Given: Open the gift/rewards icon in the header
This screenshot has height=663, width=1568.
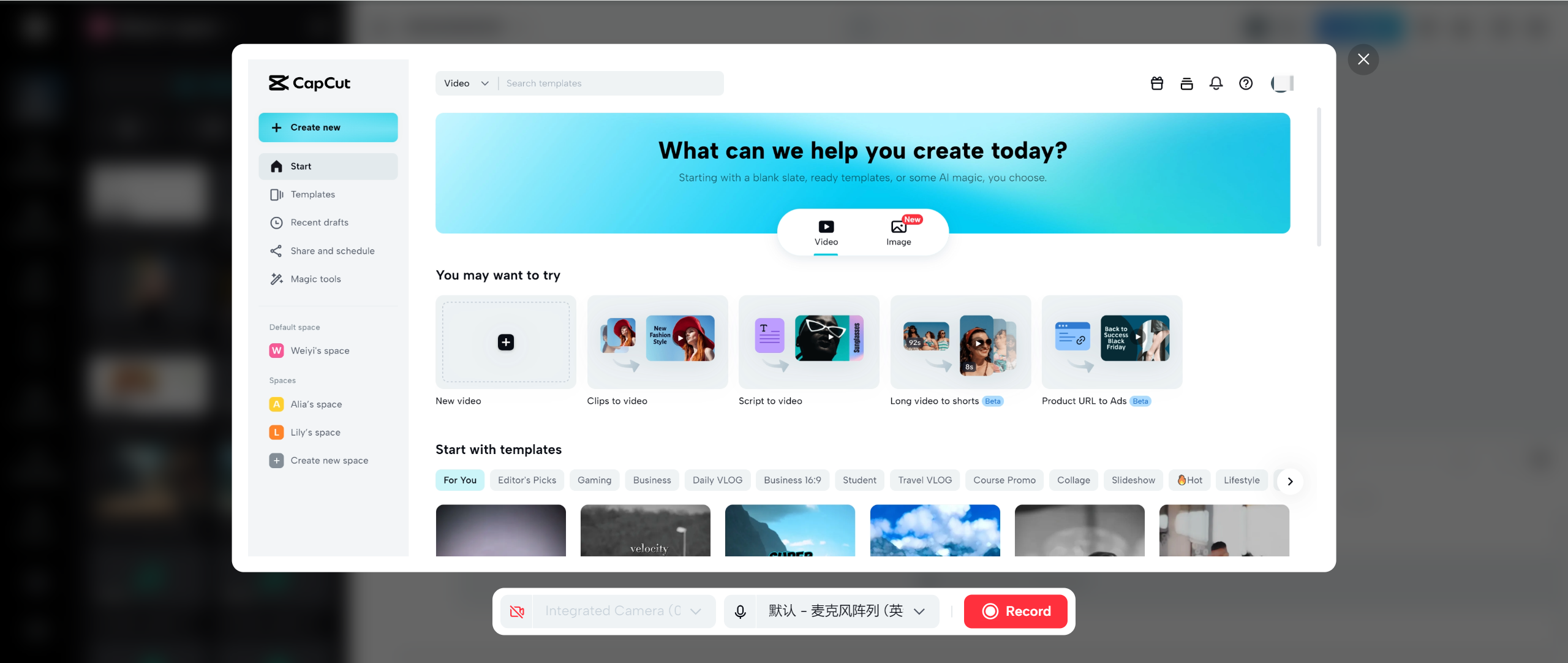Looking at the screenshot, I should (x=1156, y=83).
